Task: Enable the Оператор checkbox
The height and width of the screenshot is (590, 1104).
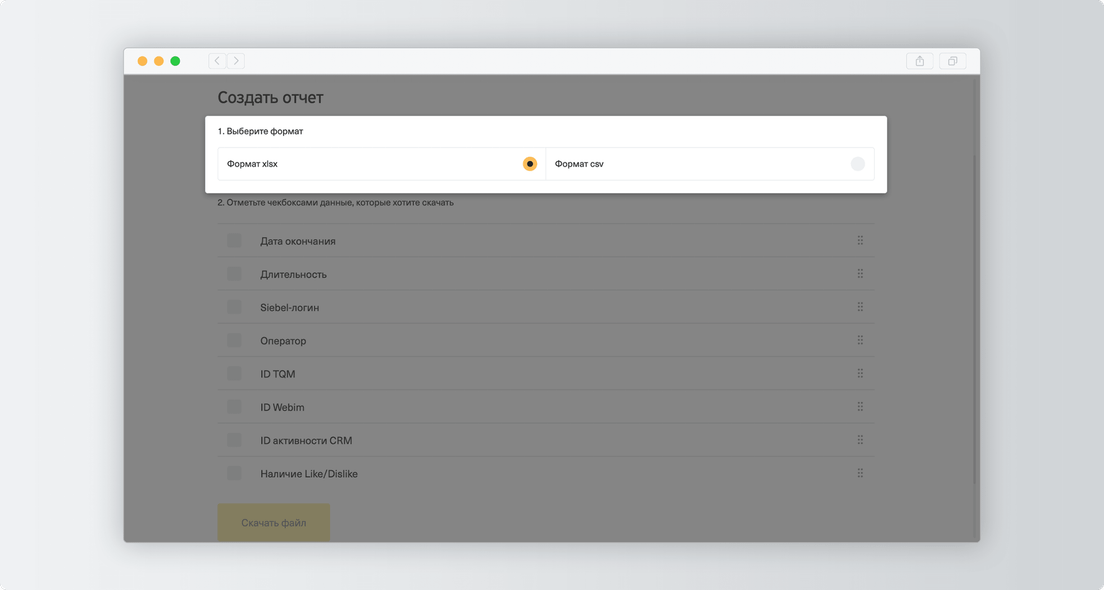Action: coord(234,340)
